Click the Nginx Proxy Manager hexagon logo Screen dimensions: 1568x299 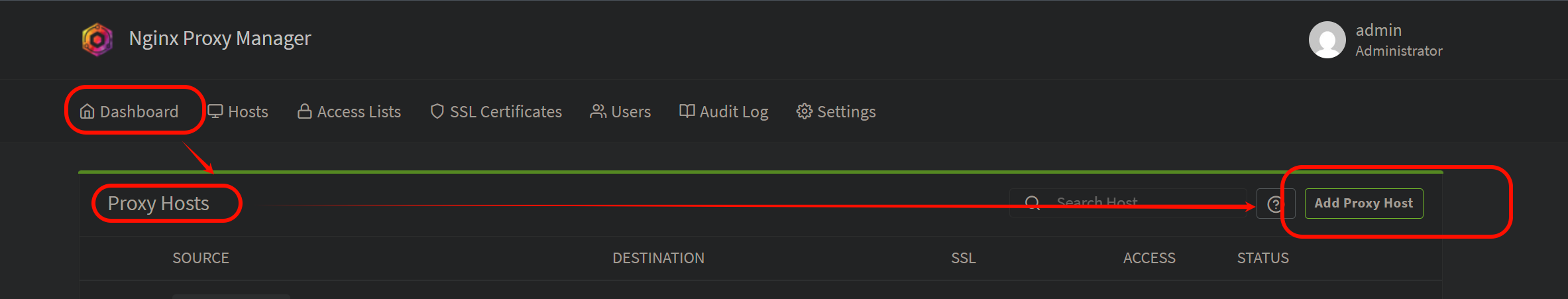97,39
